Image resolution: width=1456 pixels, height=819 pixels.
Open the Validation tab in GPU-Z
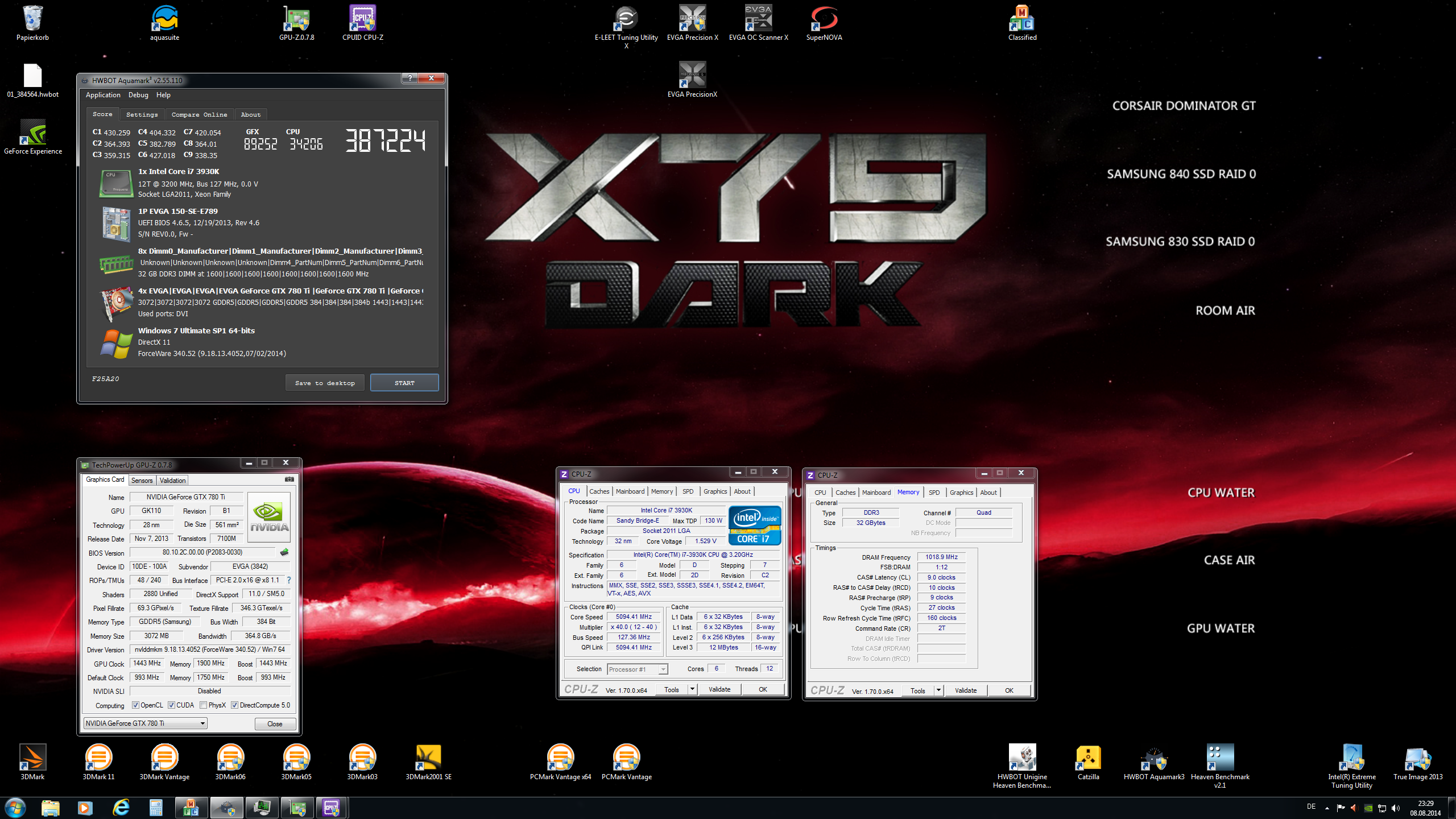172,481
